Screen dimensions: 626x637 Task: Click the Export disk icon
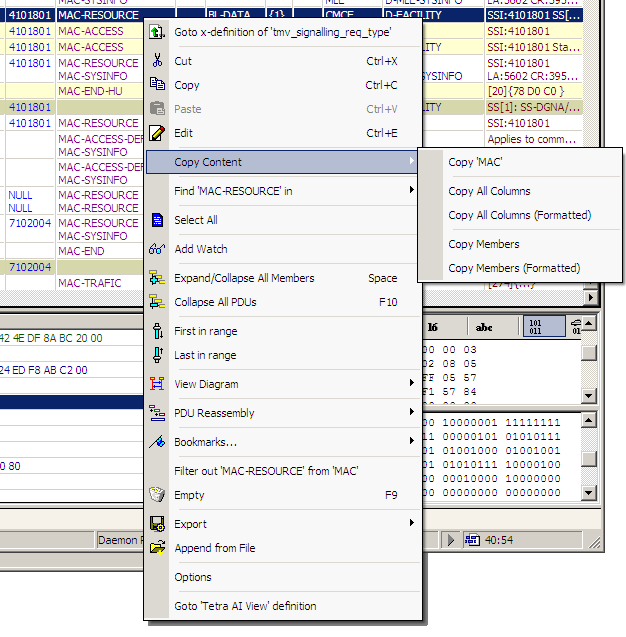pyautogui.click(x=156, y=524)
